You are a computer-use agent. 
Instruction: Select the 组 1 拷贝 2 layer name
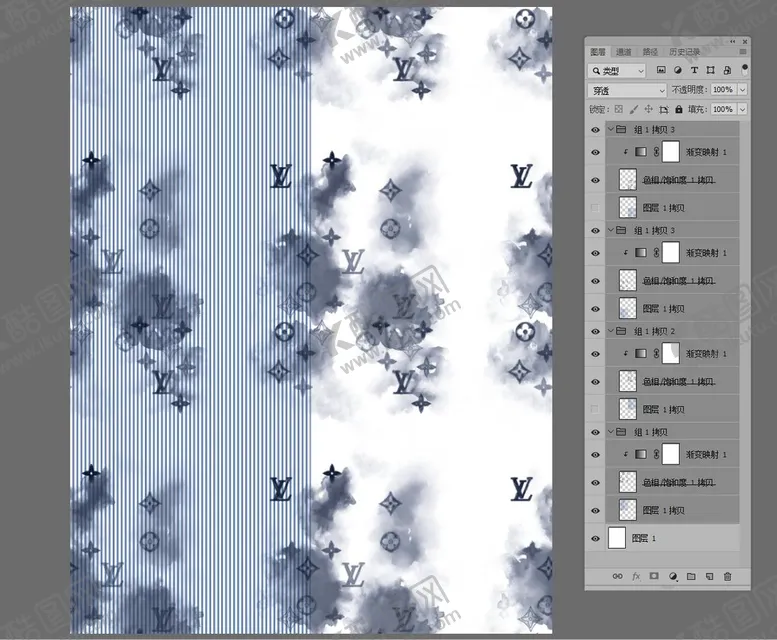[655, 331]
